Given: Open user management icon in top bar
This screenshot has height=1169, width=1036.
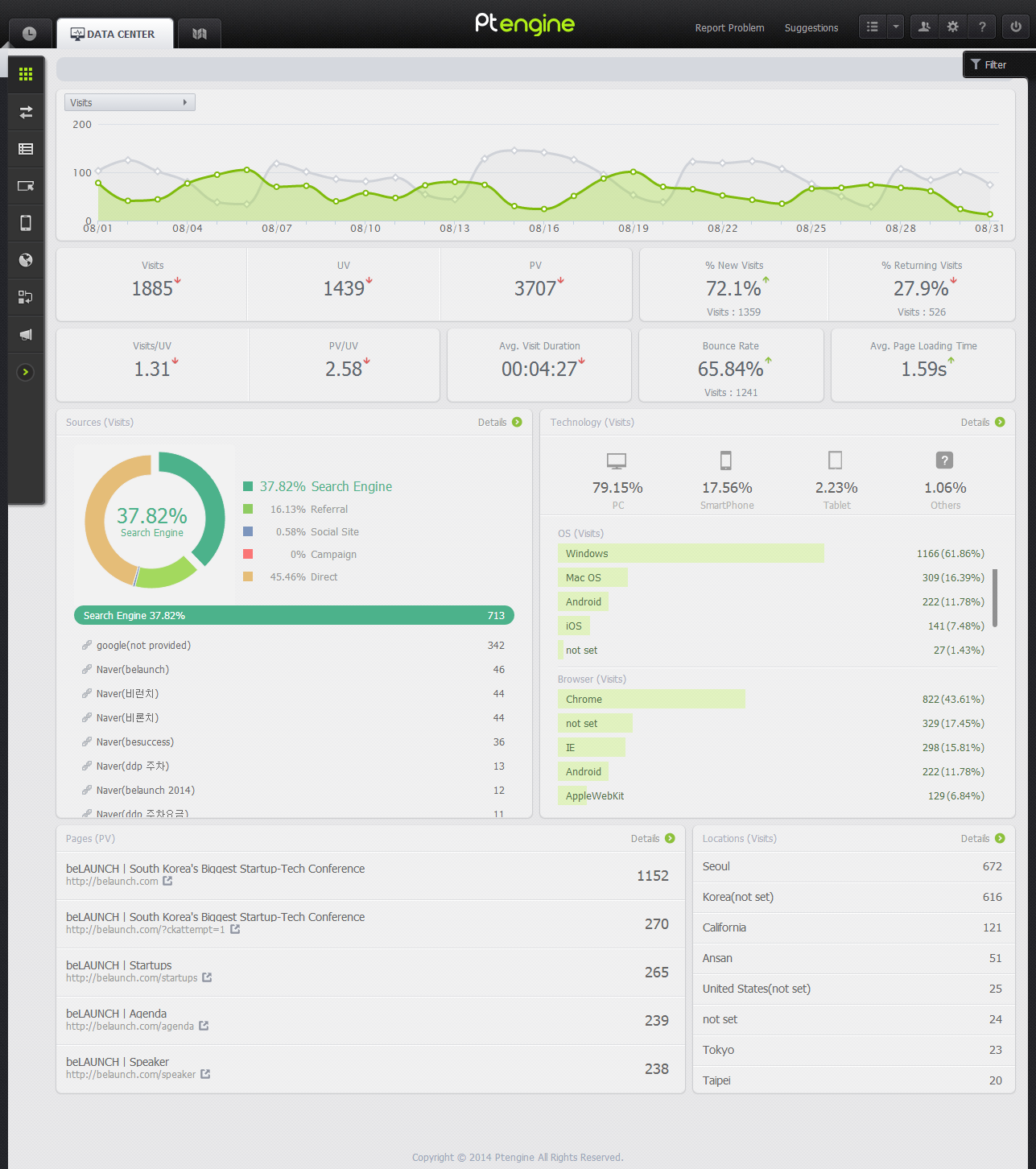Looking at the screenshot, I should 923,27.
